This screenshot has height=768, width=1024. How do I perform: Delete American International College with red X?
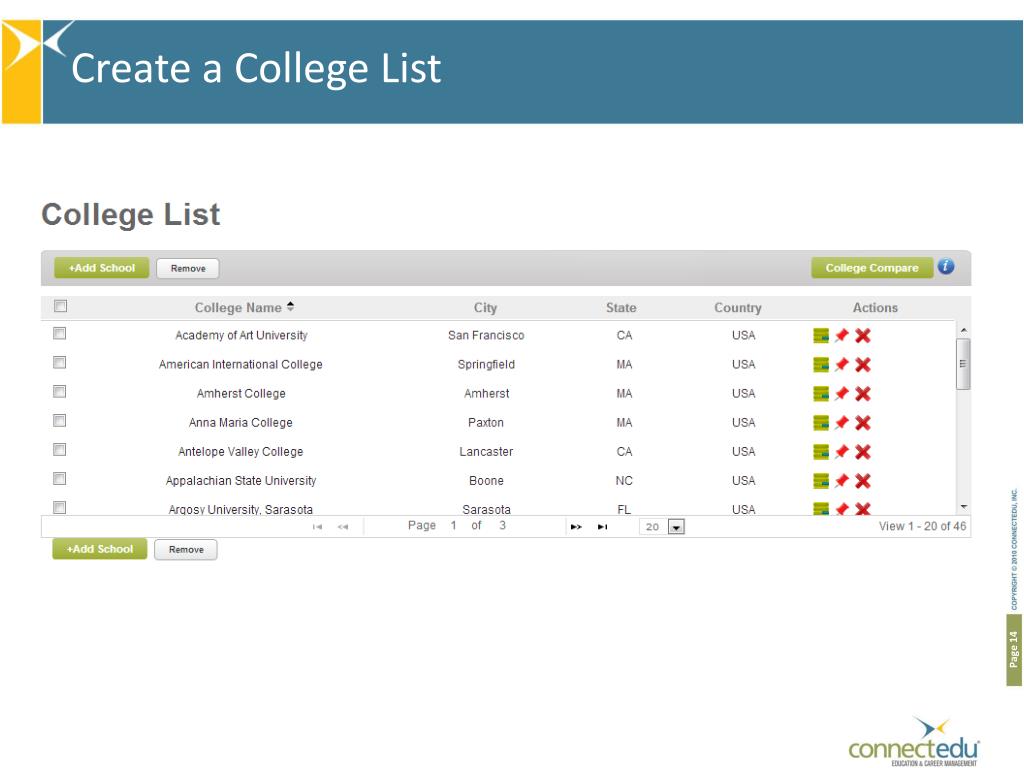coord(863,364)
